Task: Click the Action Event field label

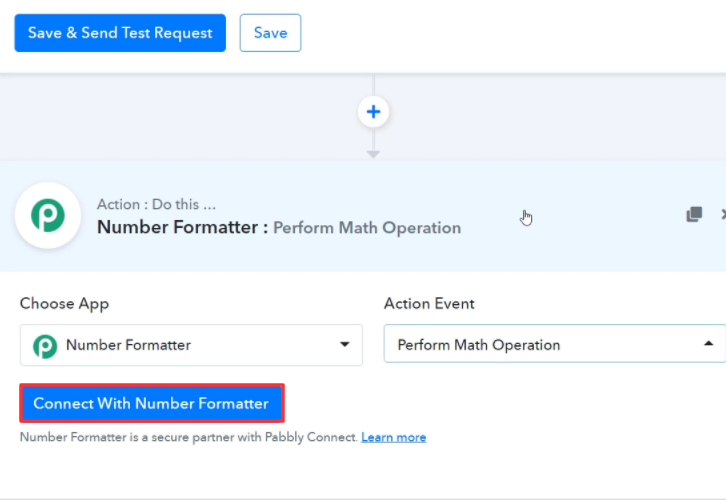Action: click(429, 304)
